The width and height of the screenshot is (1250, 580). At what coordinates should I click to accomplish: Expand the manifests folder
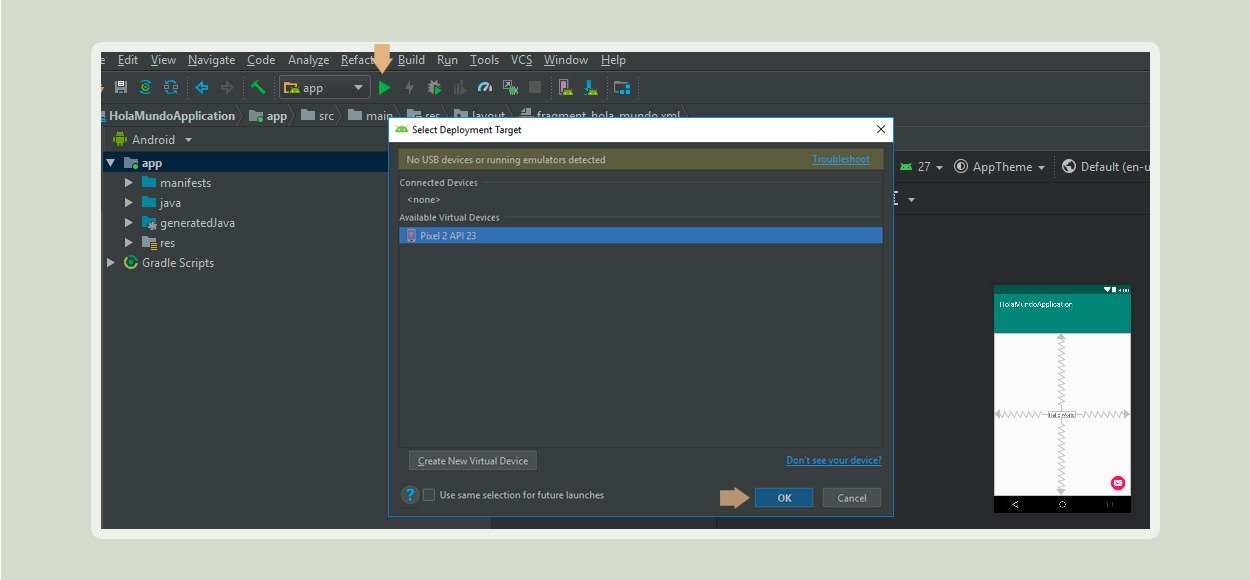pos(128,183)
